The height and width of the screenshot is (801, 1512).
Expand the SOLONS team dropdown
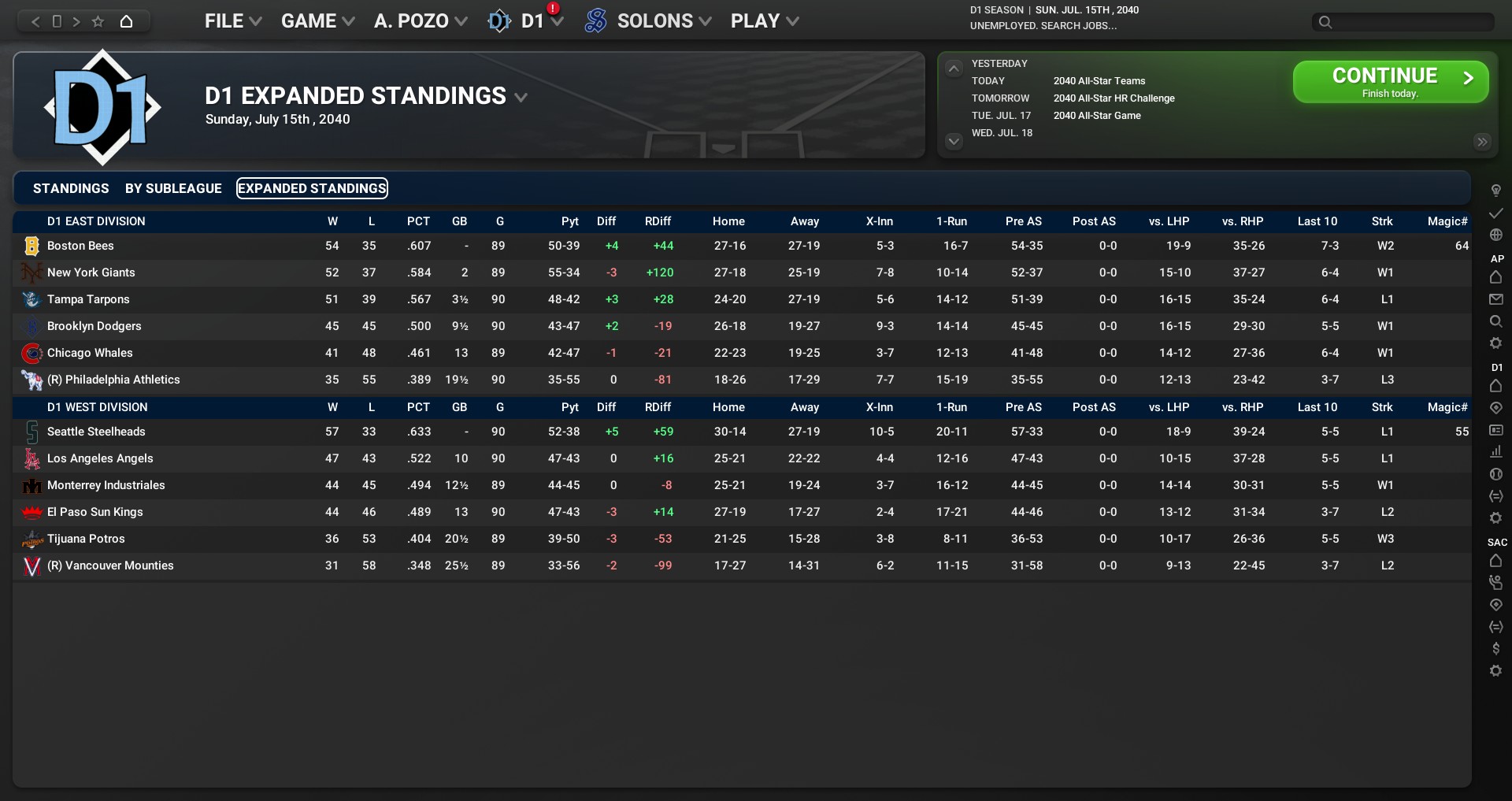pyautogui.click(x=648, y=21)
